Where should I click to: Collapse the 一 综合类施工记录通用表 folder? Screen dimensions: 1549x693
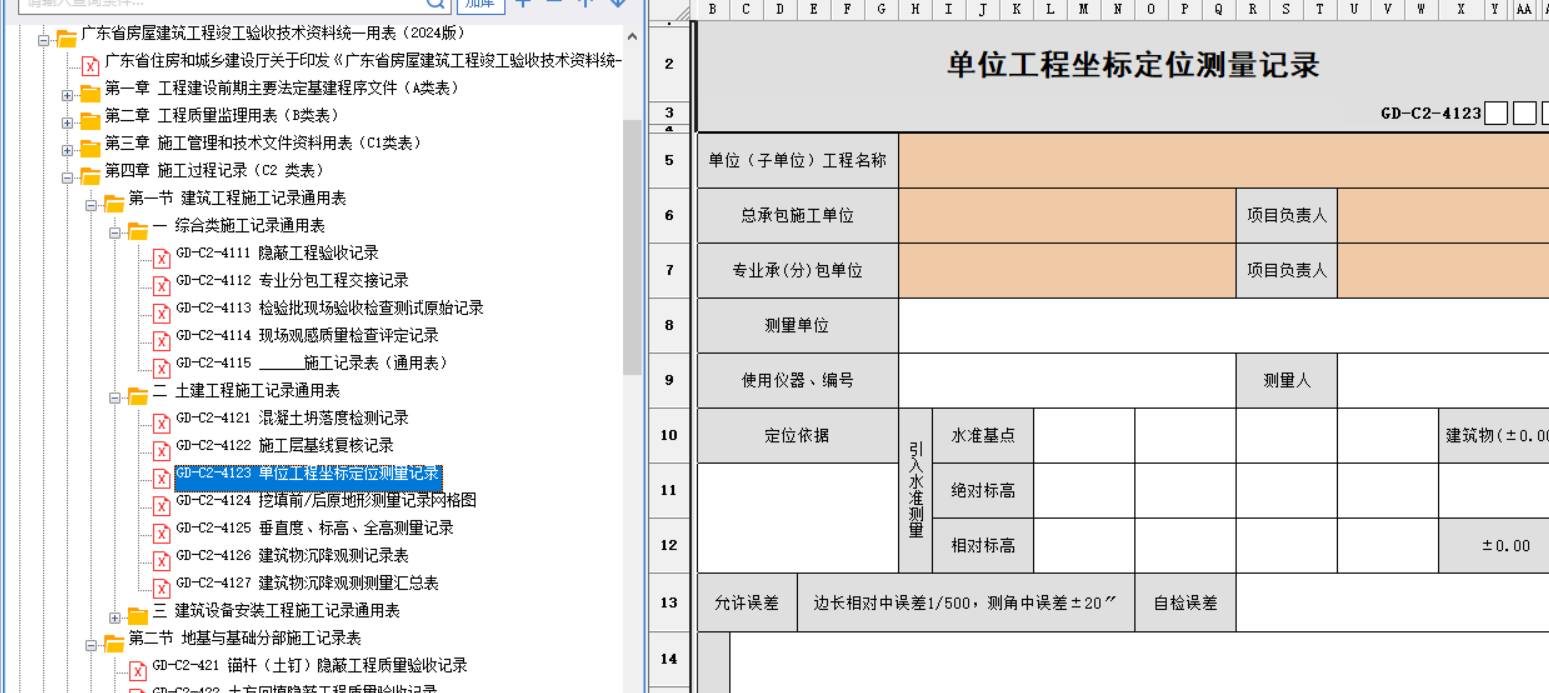point(115,233)
